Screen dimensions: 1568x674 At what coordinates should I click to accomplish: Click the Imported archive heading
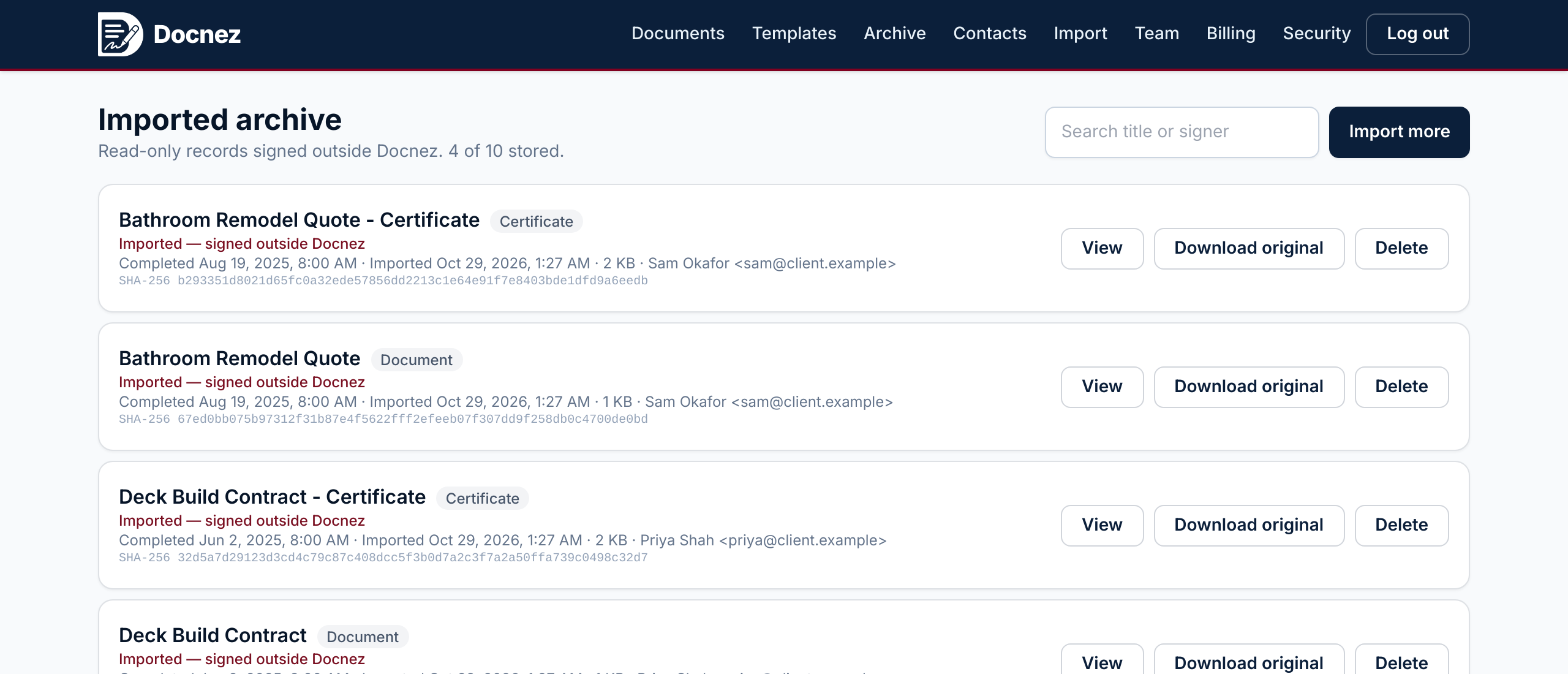[x=220, y=119]
